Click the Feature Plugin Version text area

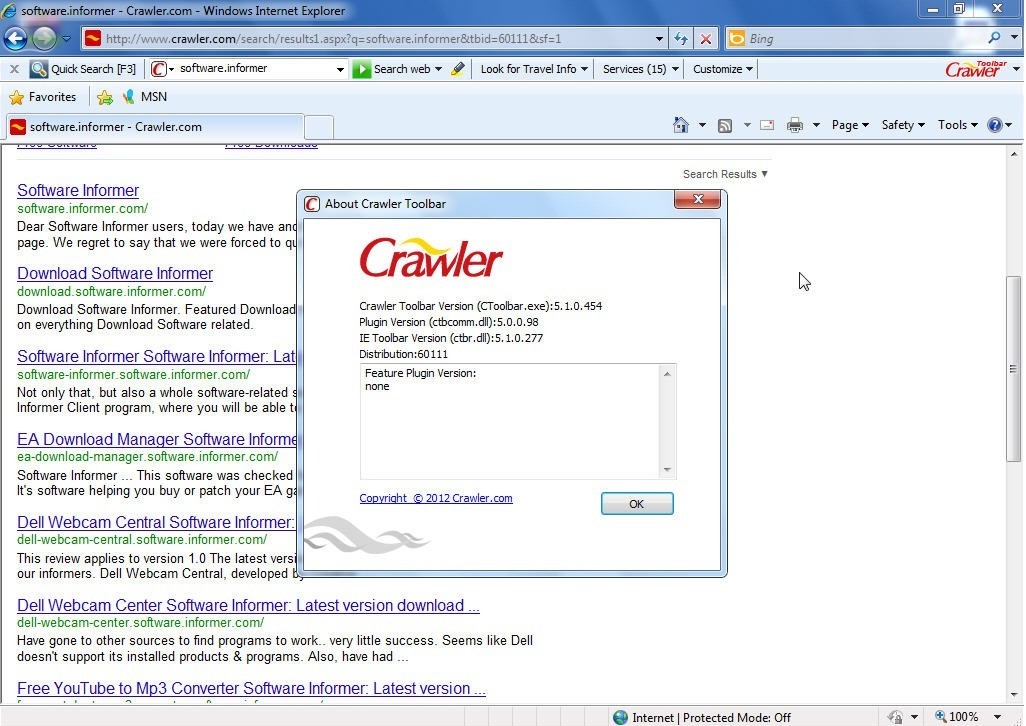click(510, 421)
